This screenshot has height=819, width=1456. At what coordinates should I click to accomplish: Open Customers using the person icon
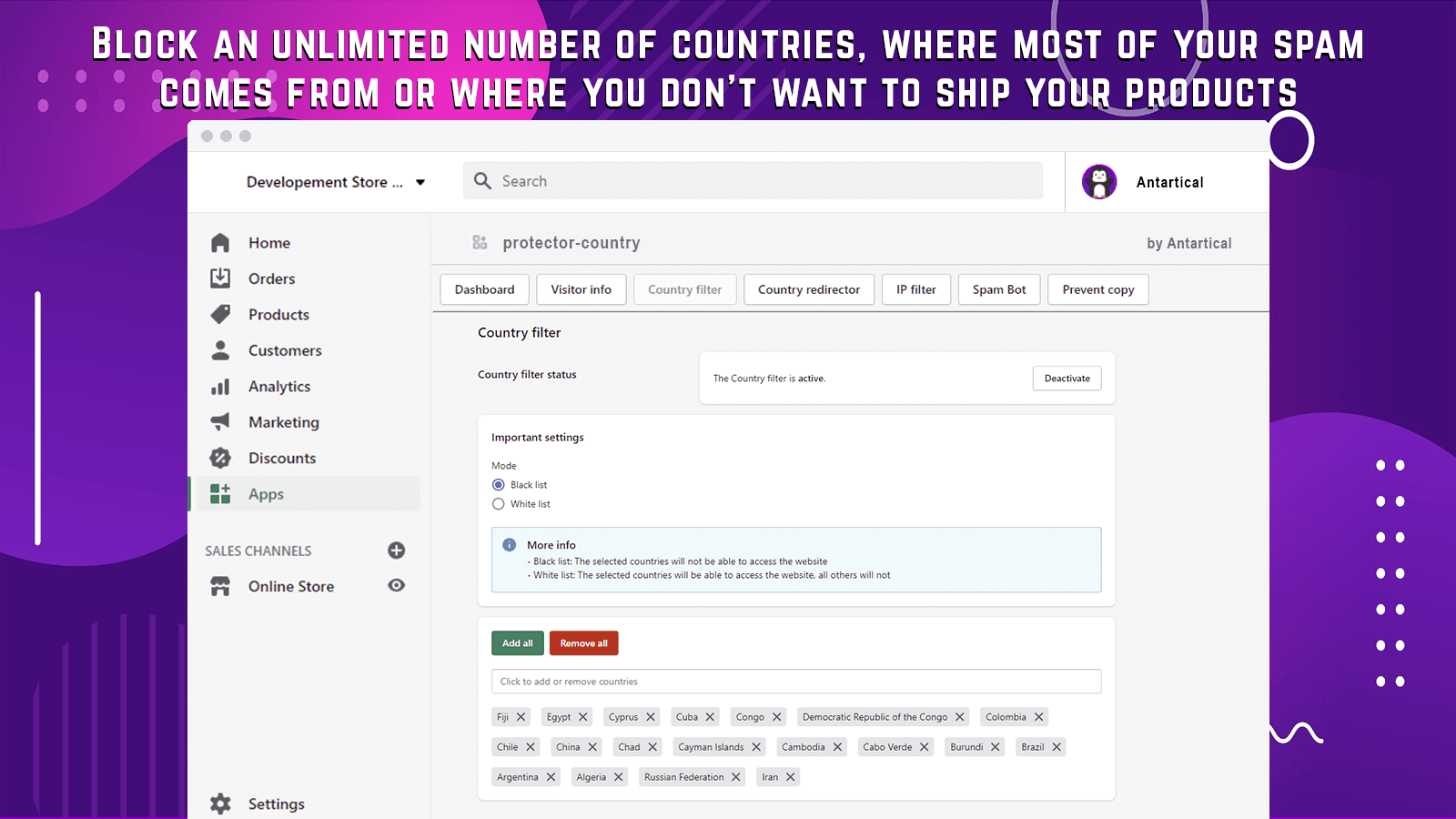[x=220, y=350]
